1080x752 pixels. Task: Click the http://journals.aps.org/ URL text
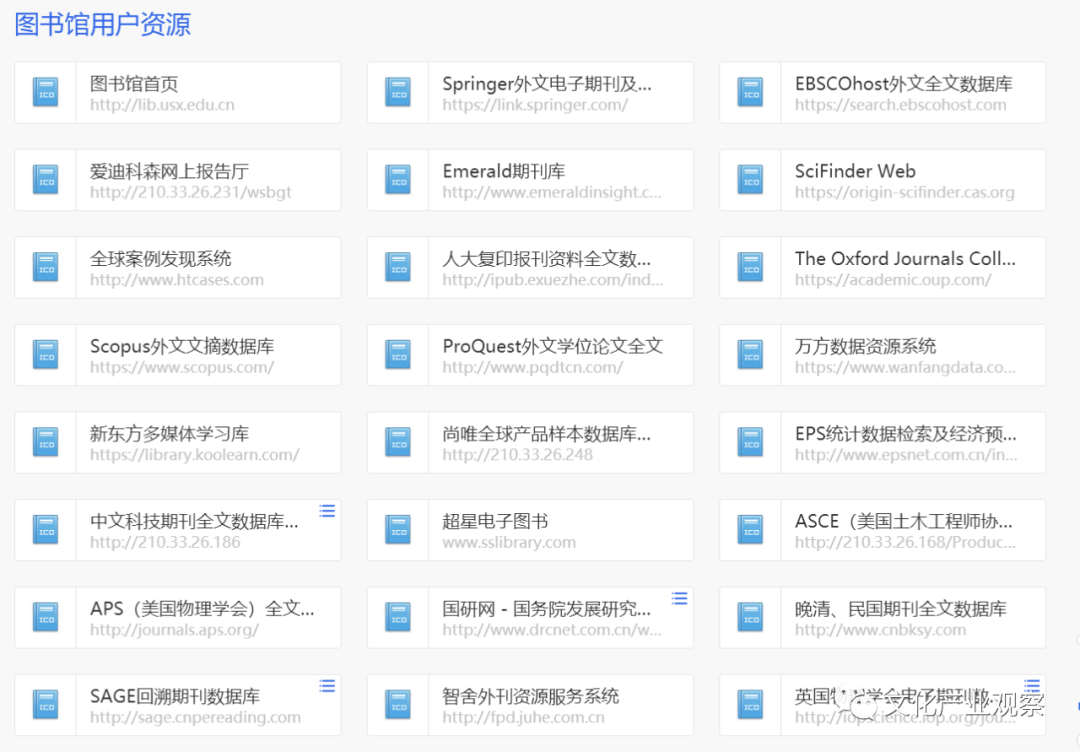[x=174, y=629]
